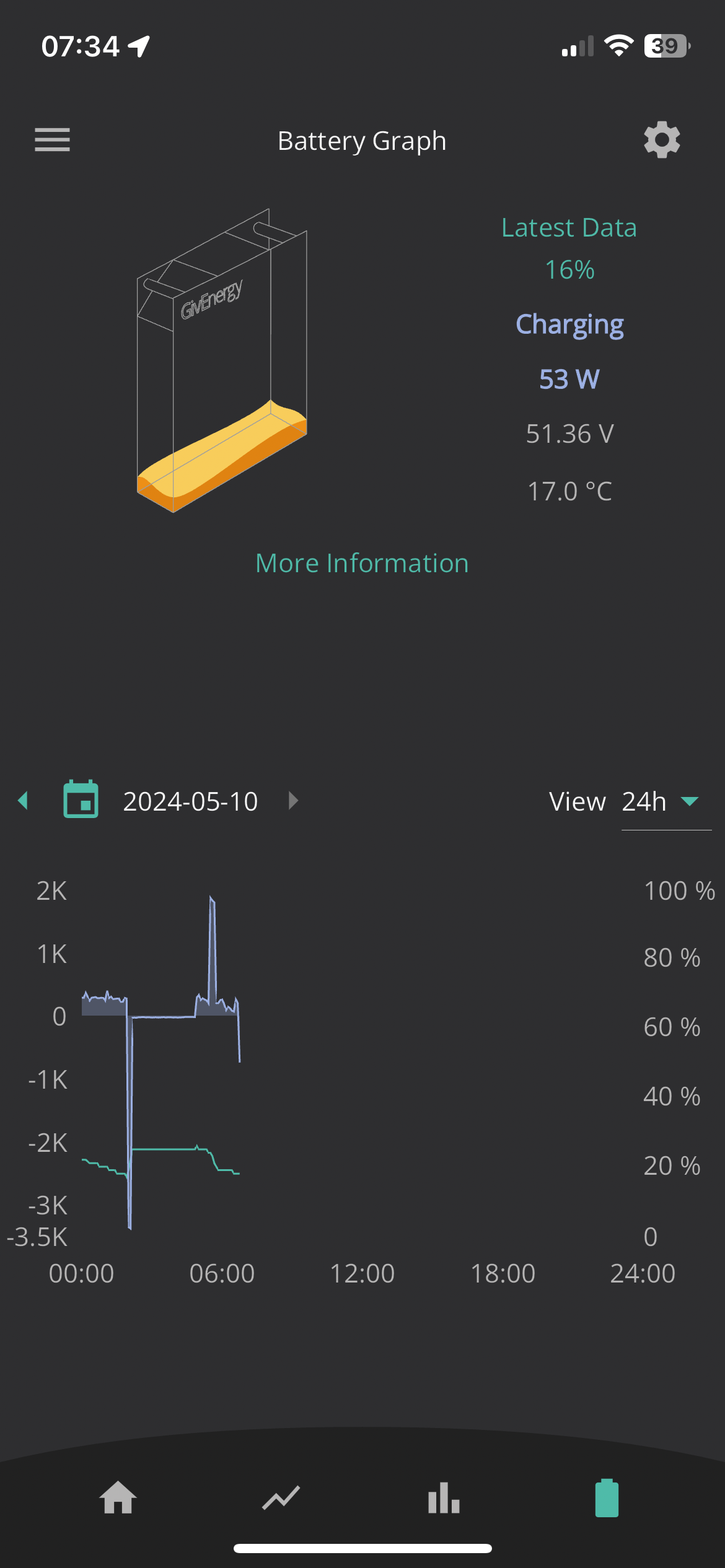Viewport: 725px width, 1568px height.
Task: Open settings gear icon
Action: tap(662, 140)
